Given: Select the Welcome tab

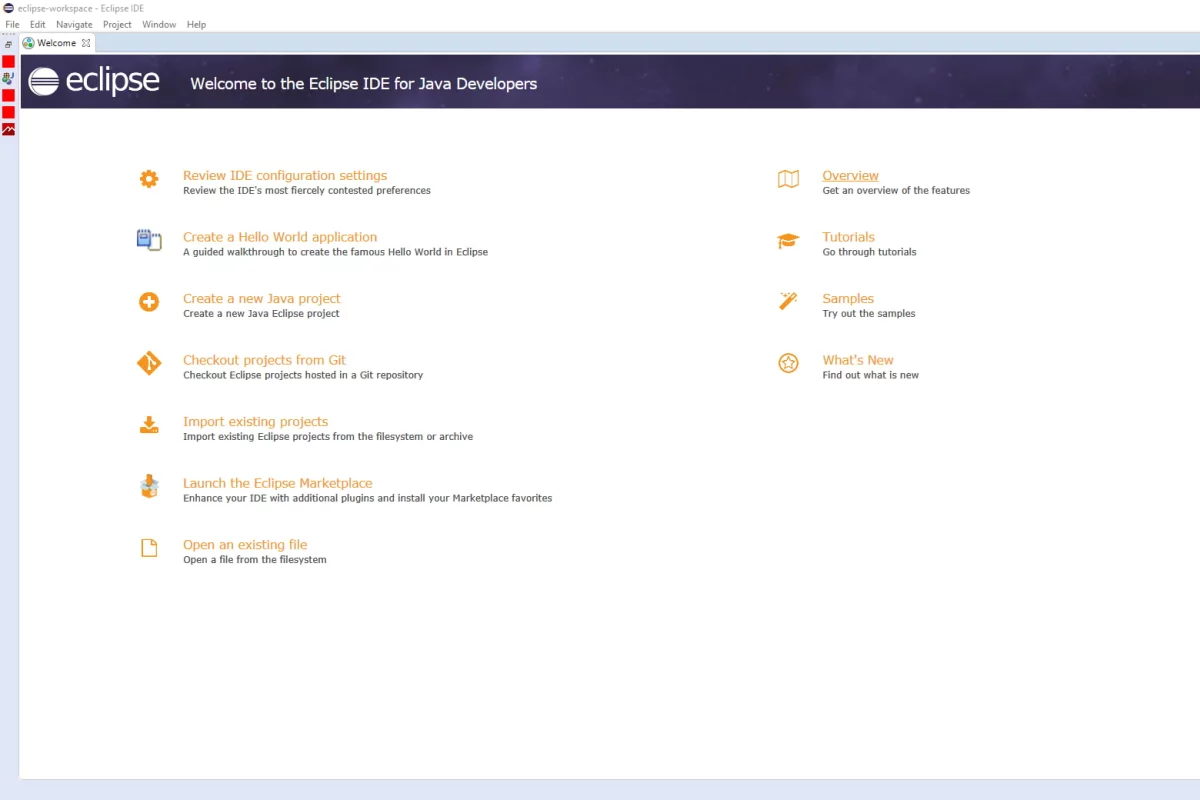Looking at the screenshot, I should tap(56, 43).
